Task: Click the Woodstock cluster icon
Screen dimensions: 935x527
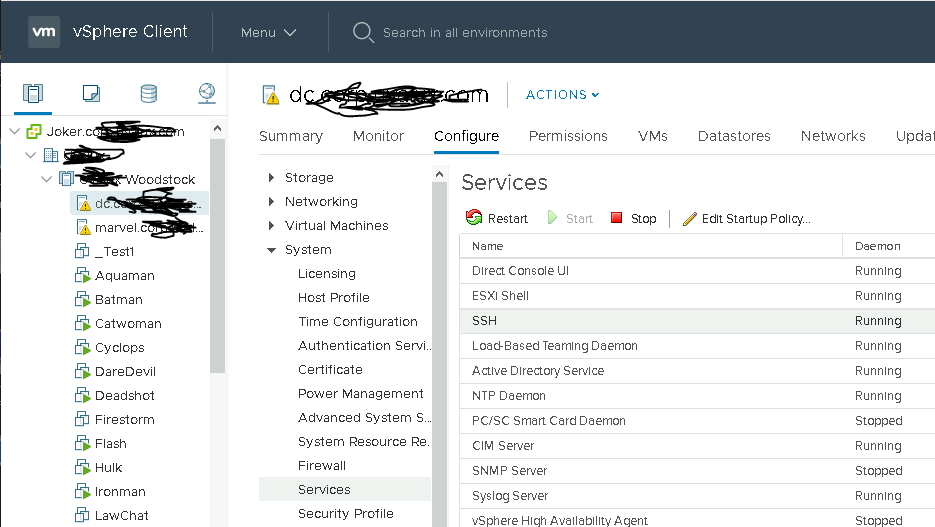Action: [x=67, y=179]
